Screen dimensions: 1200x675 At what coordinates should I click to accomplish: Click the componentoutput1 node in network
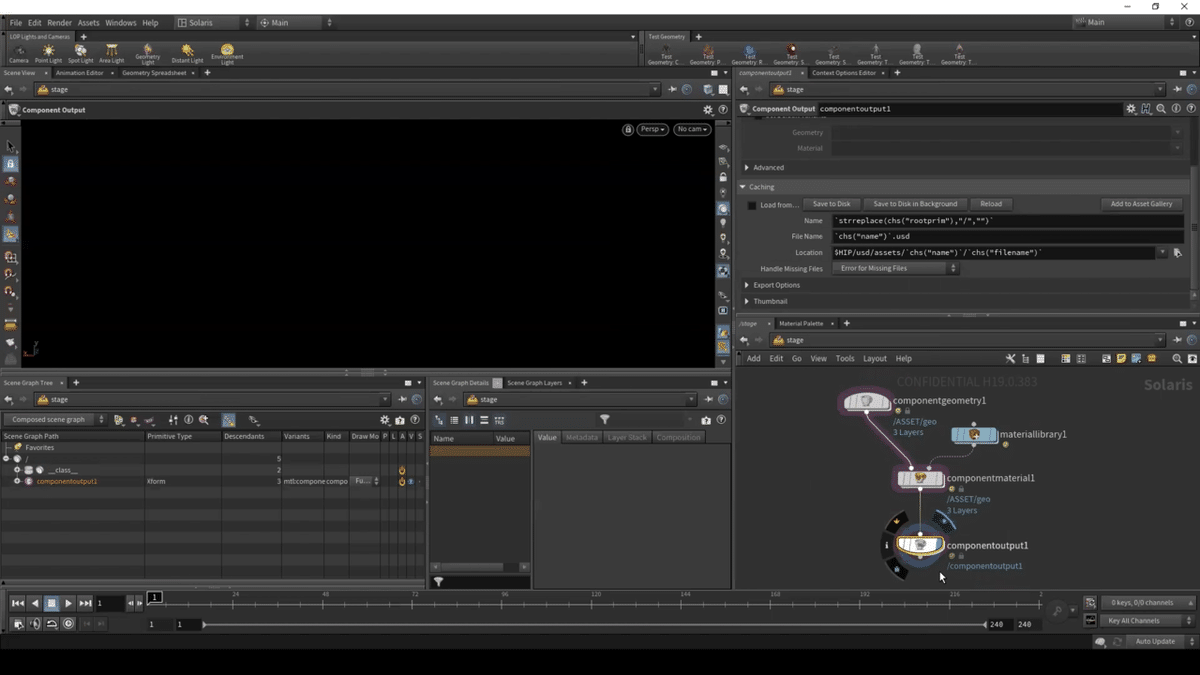(x=920, y=545)
